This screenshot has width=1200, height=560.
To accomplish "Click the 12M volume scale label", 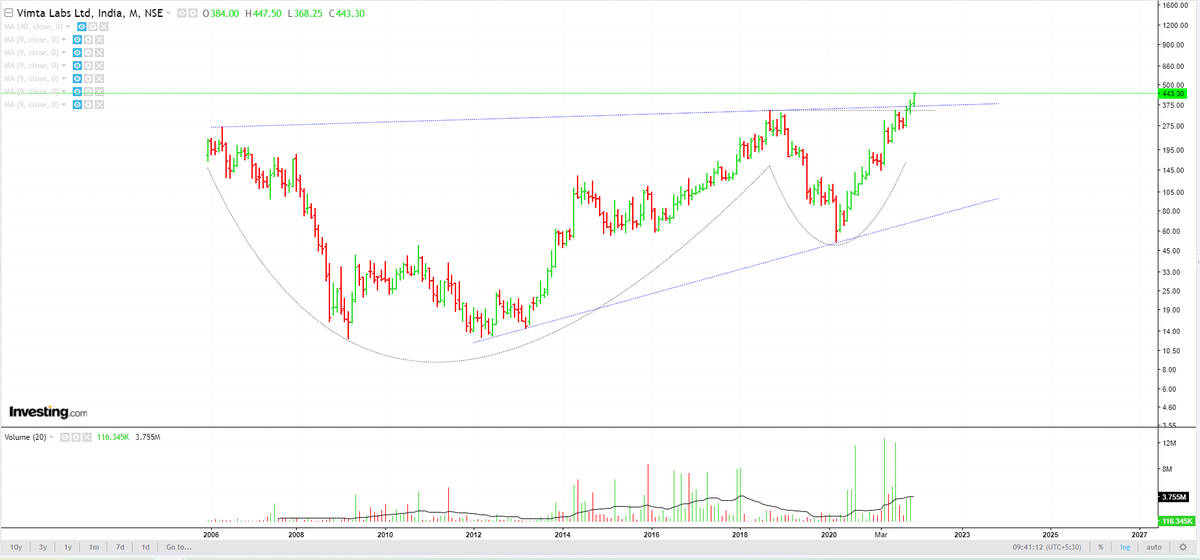I will click(1170, 443).
